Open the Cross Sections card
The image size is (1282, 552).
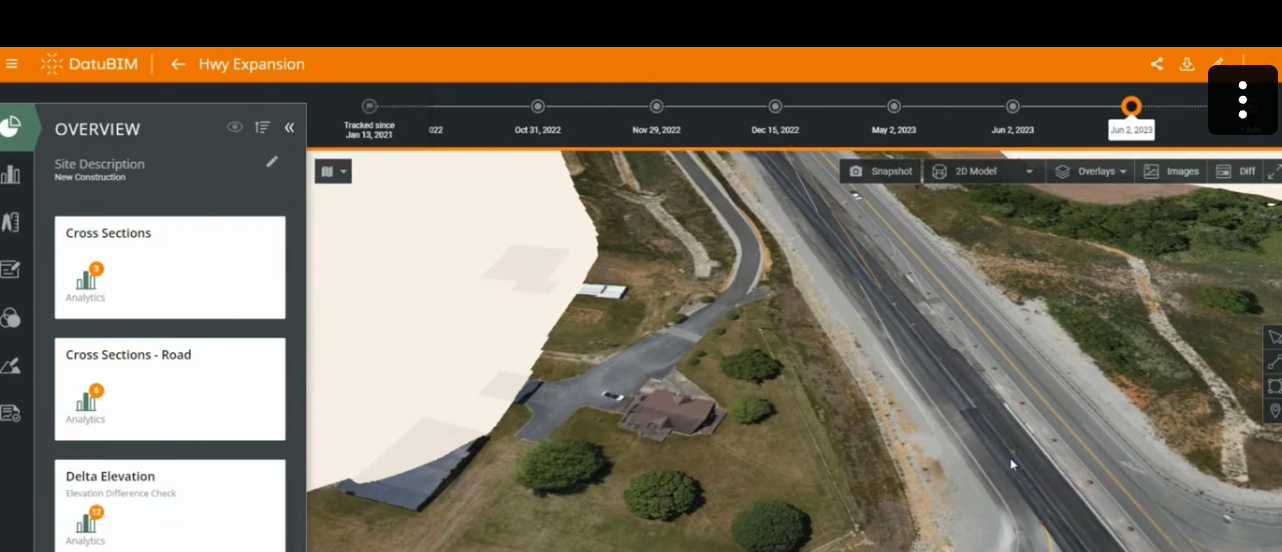click(x=170, y=267)
